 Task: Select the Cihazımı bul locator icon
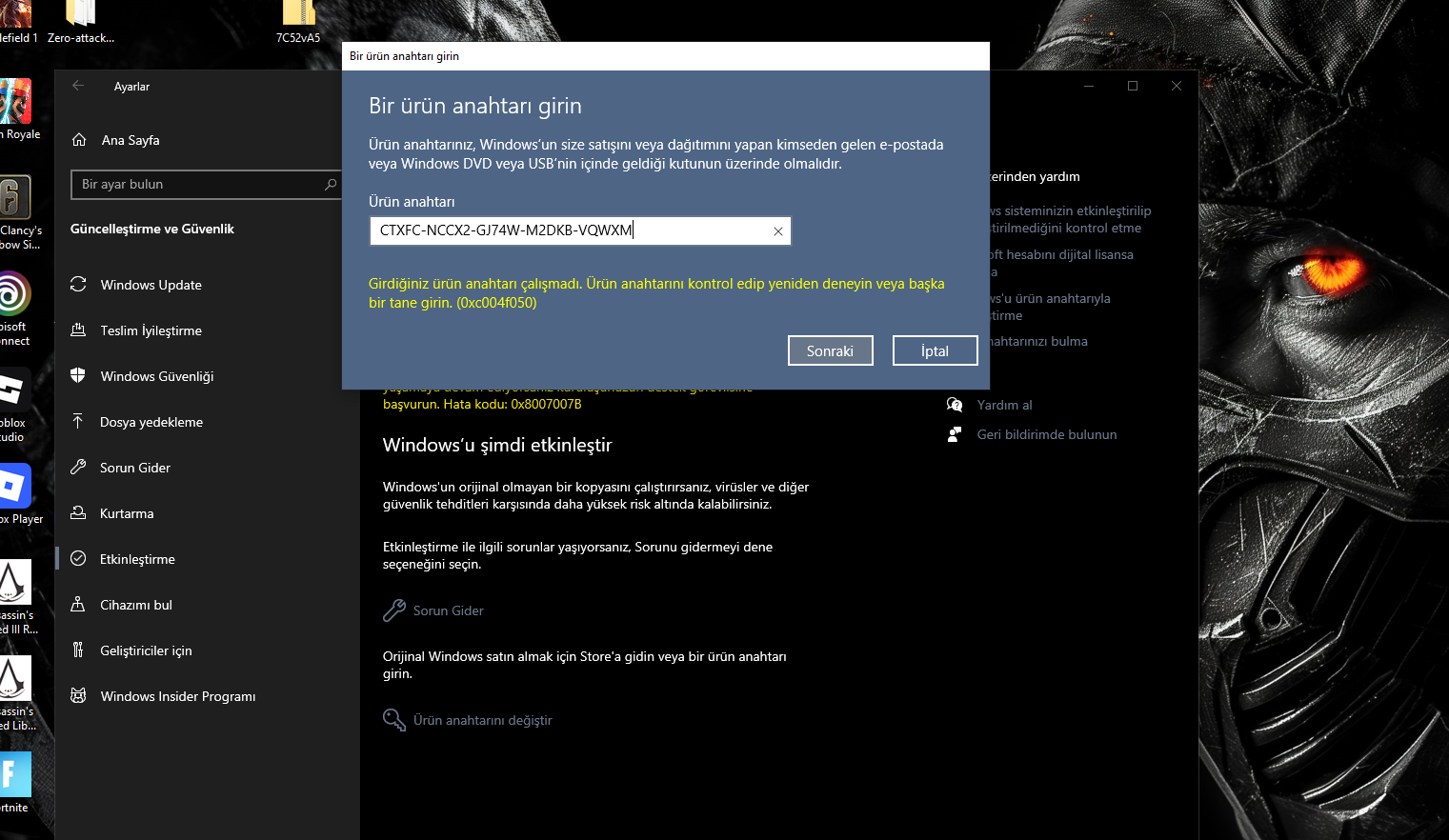click(78, 604)
